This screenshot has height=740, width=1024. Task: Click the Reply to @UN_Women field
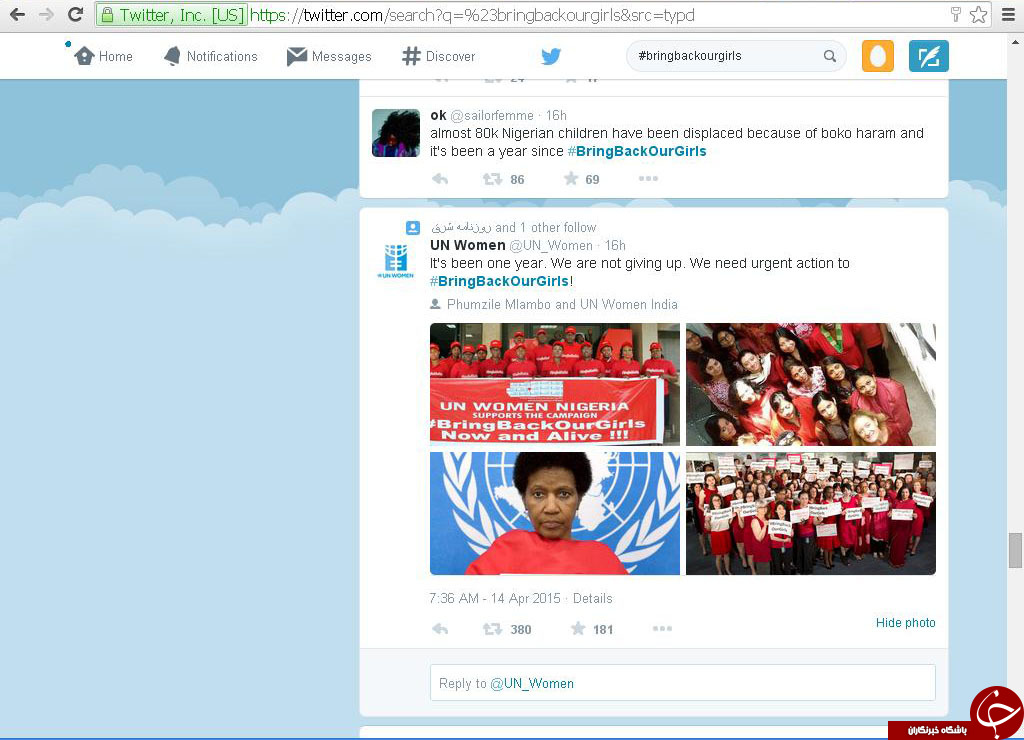point(682,683)
